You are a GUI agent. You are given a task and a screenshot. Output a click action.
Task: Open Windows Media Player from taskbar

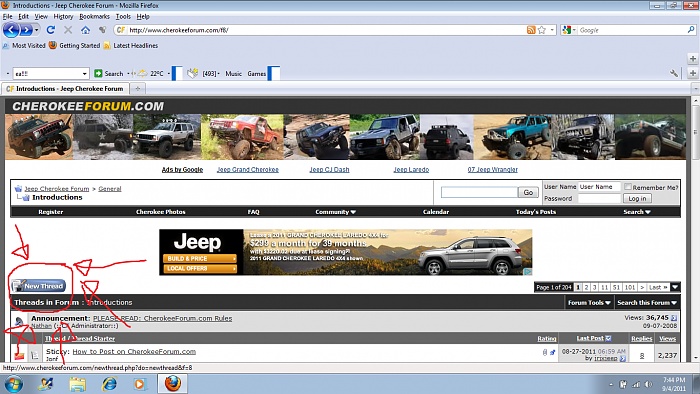pyautogui.click(x=139, y=384)
